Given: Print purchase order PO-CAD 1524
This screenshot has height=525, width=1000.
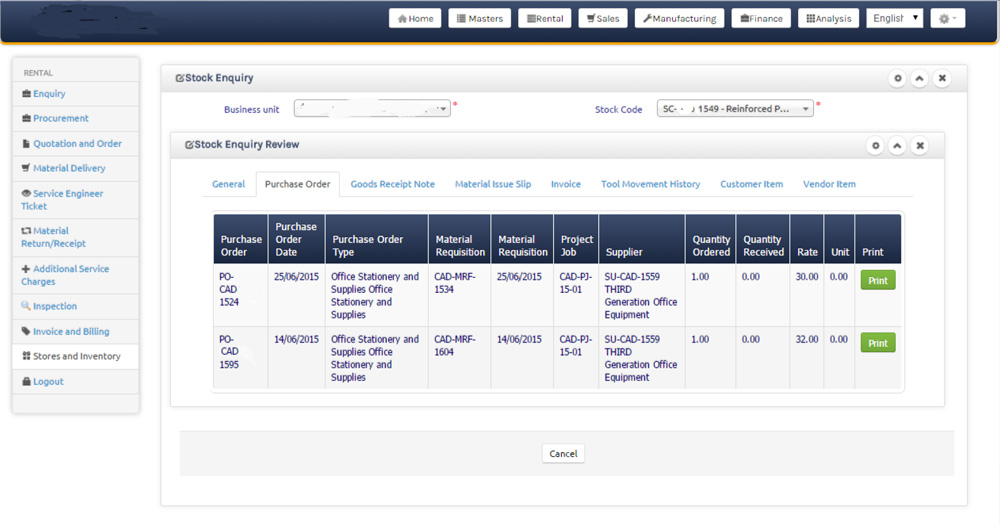Looking at the screenshot, I should pyautogui.click(x=877, y=281).
